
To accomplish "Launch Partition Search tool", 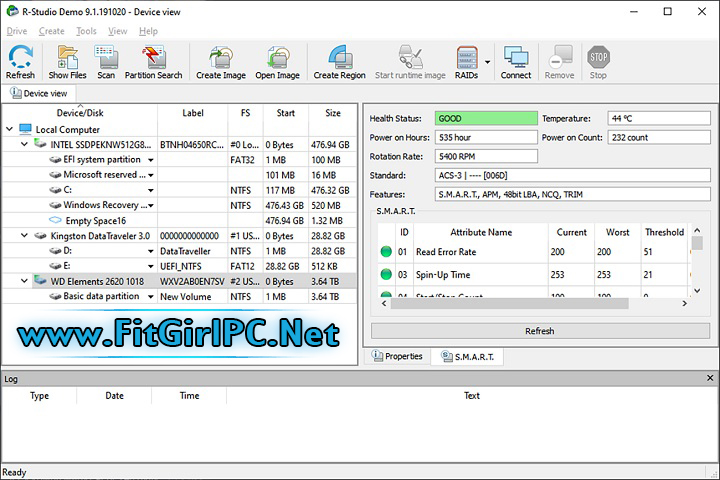I will coord(154,62).
